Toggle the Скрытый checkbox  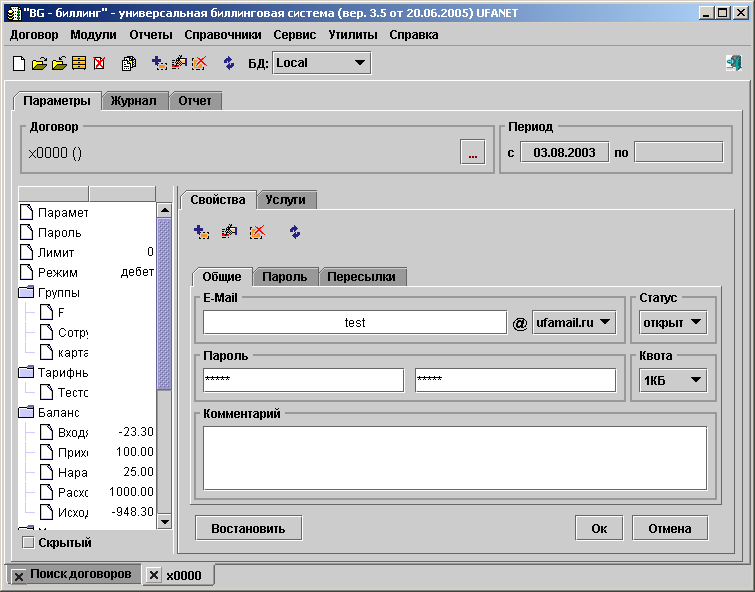pos(28,543)
